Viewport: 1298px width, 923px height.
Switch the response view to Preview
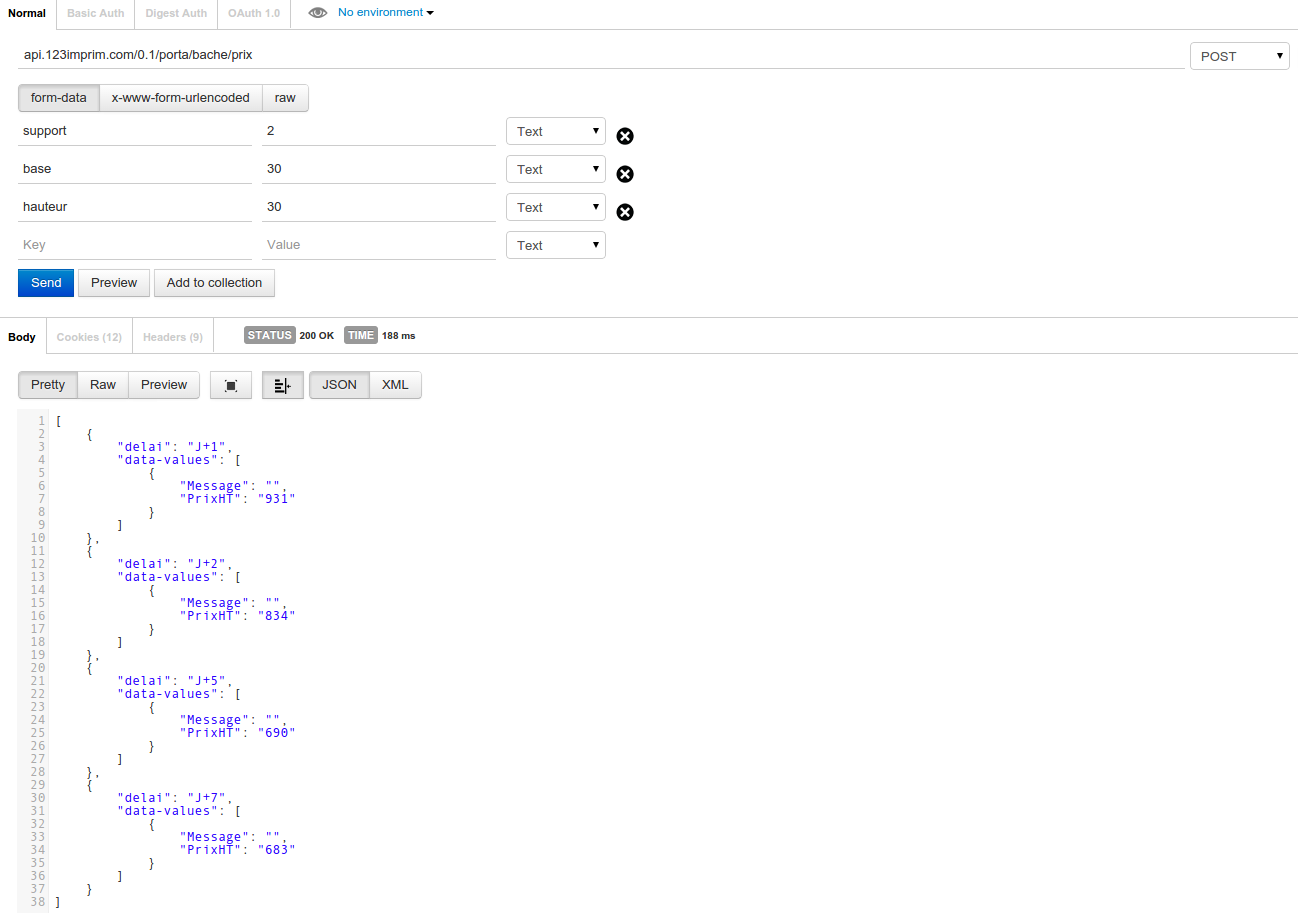click(164, 385)
